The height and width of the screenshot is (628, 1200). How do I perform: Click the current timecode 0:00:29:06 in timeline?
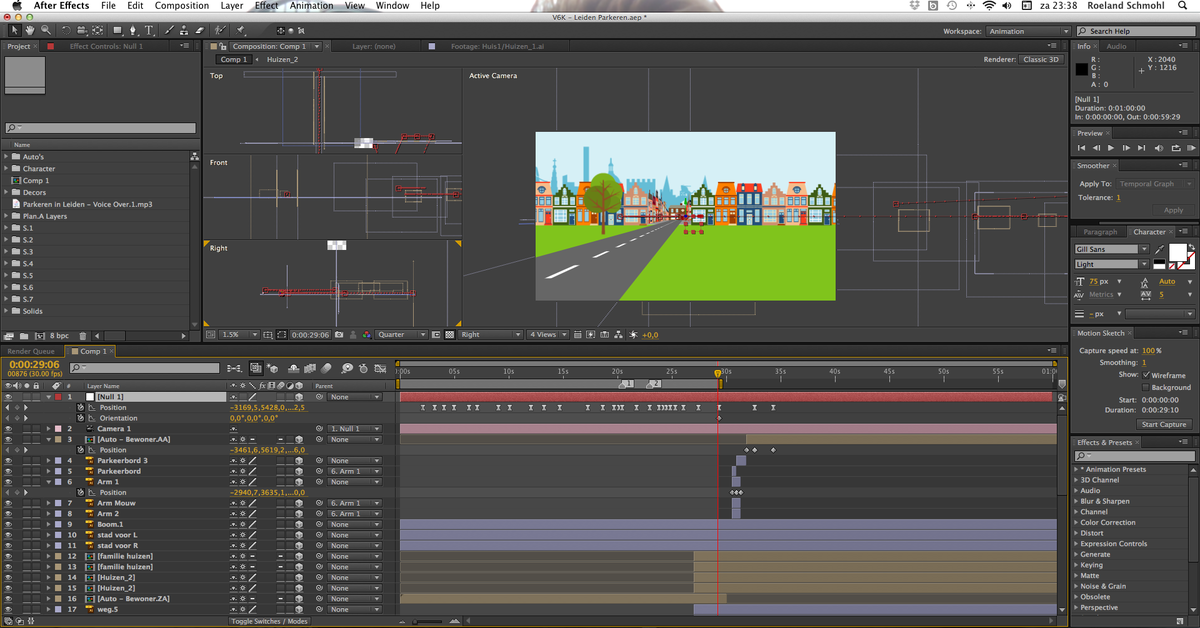click(x=34, y=364)
